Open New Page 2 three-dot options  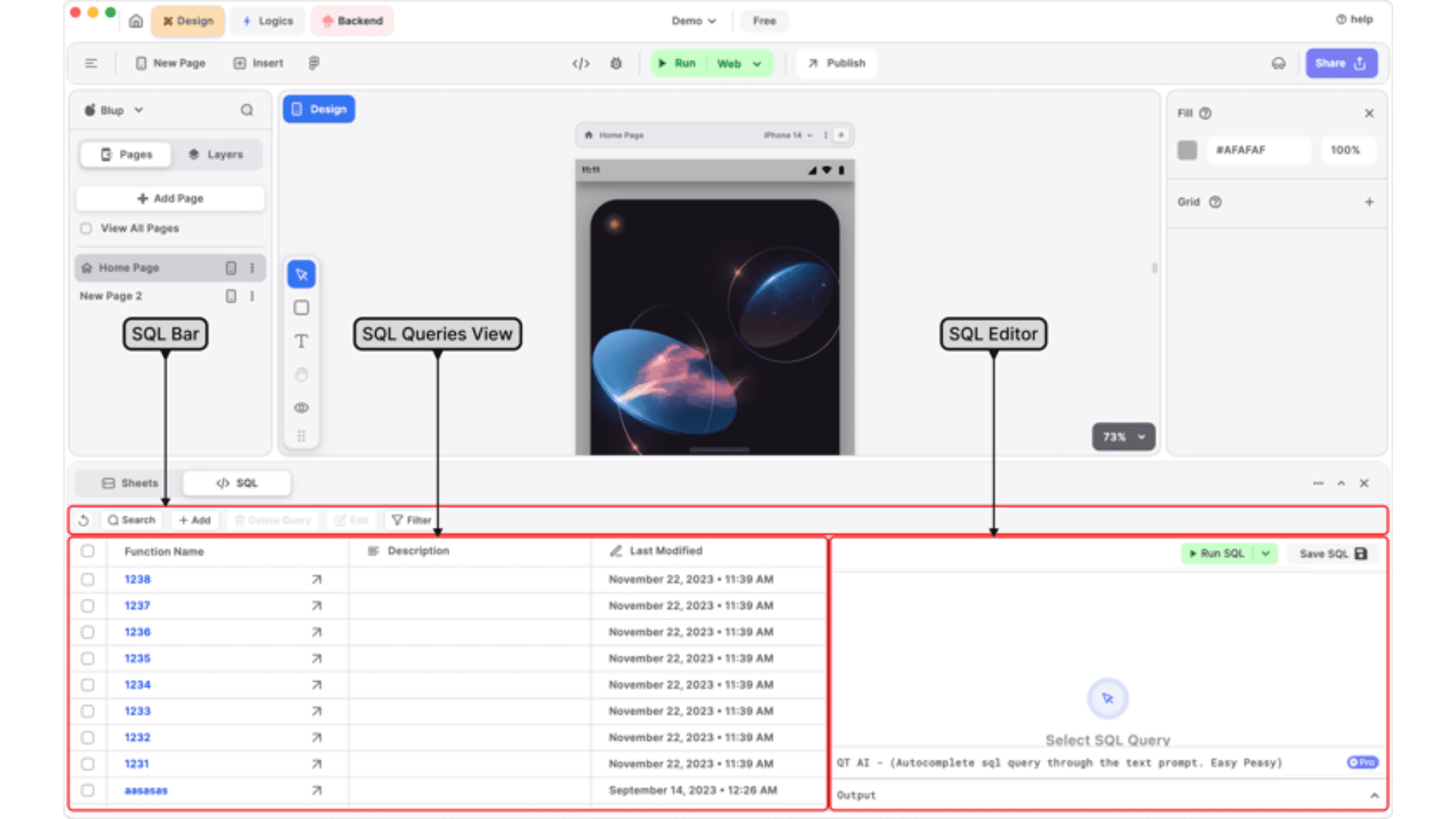tap(253, 297)
